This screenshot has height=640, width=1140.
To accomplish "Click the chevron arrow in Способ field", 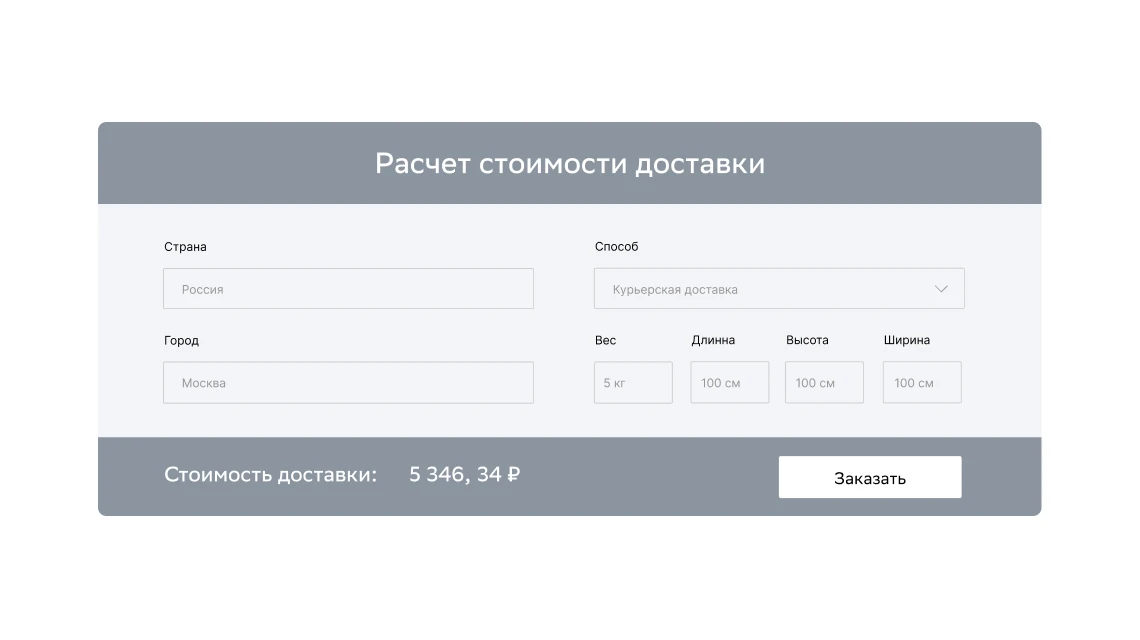I will (x=941, y=289).
